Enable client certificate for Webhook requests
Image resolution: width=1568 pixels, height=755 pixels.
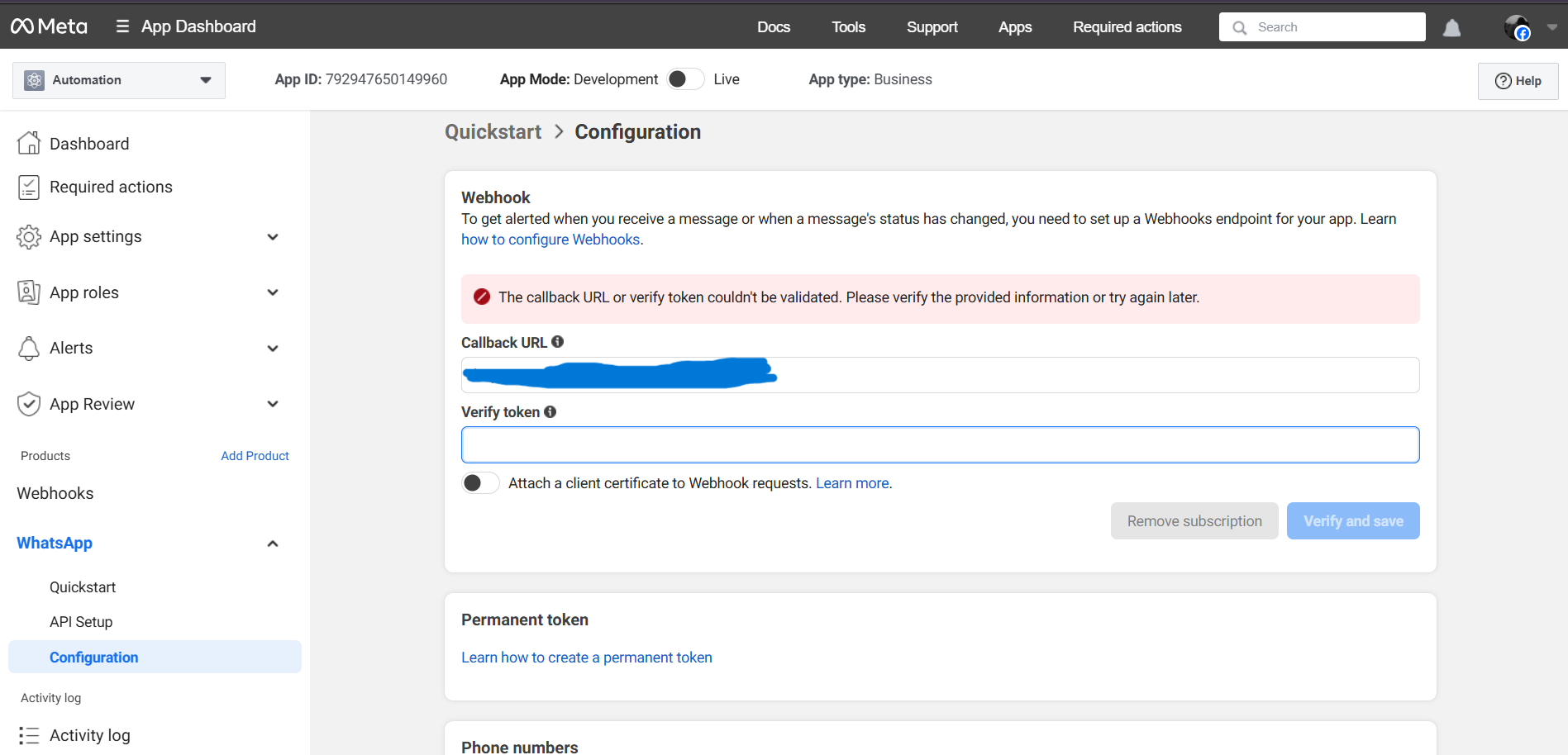480,483
